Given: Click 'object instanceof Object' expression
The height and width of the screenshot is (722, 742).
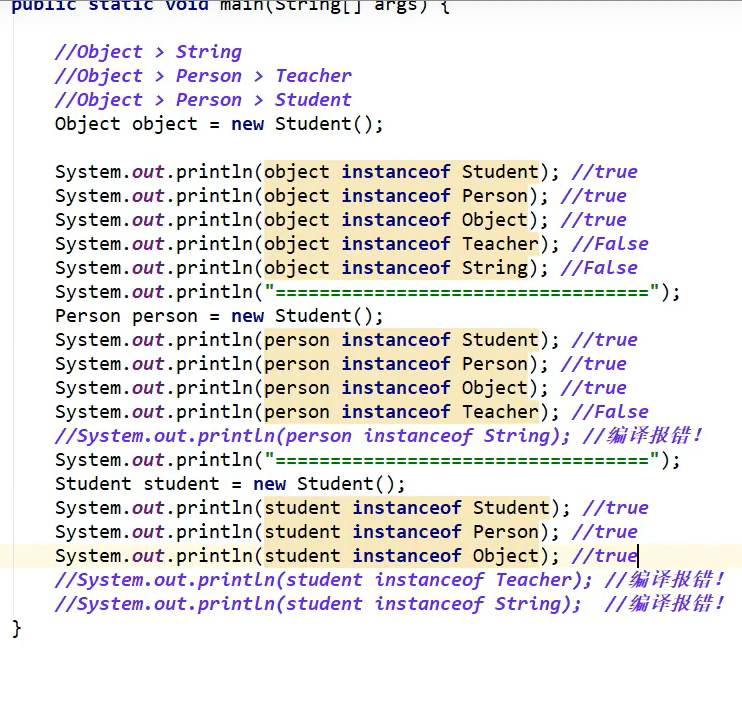Looking at the screenshot, I should click(396, 220).
